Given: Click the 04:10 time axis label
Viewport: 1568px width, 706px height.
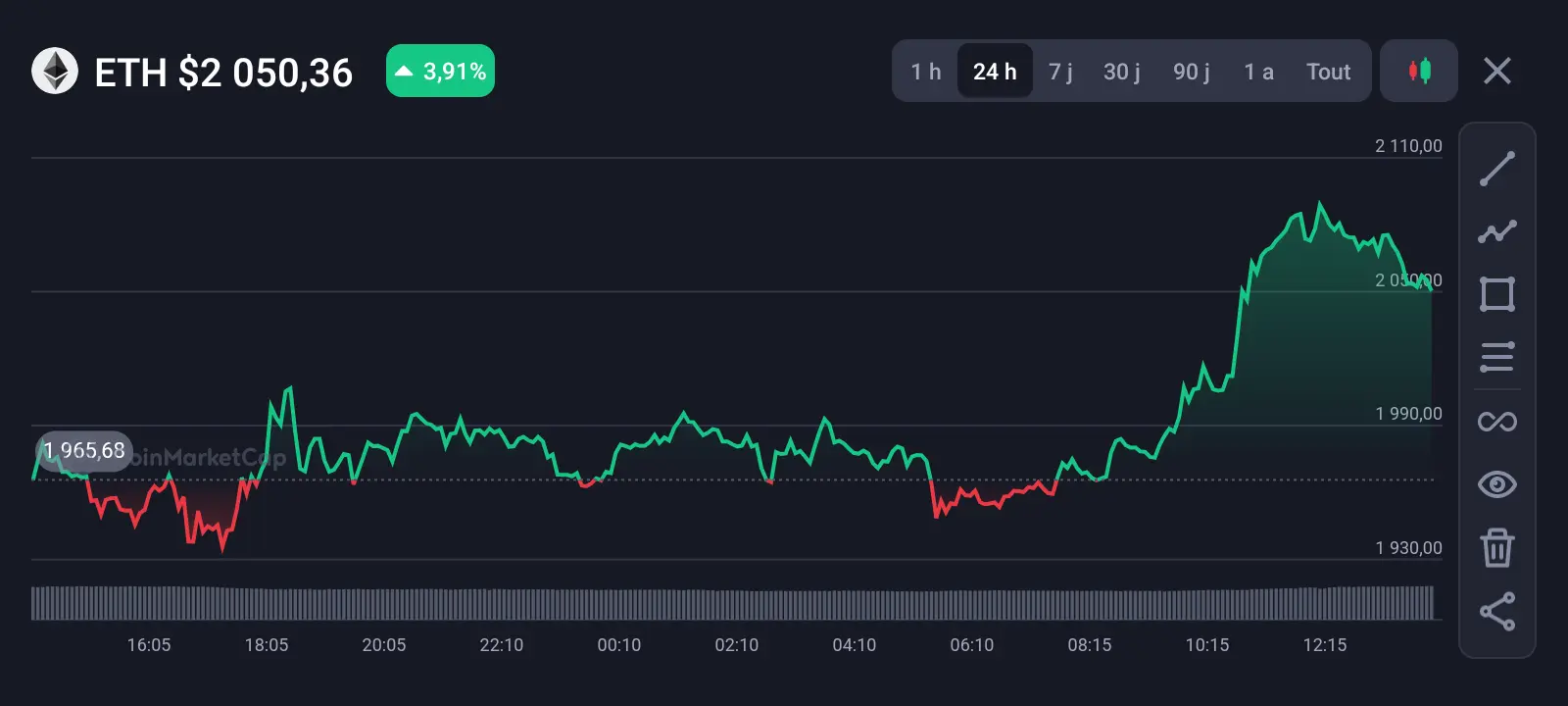Looking at the screenshot, I should tap(855, 645).
